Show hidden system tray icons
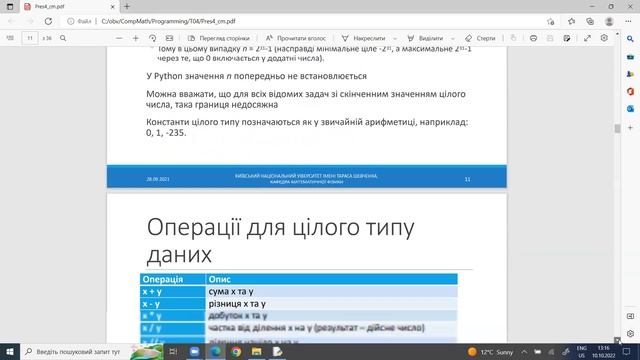 point(524,352)
